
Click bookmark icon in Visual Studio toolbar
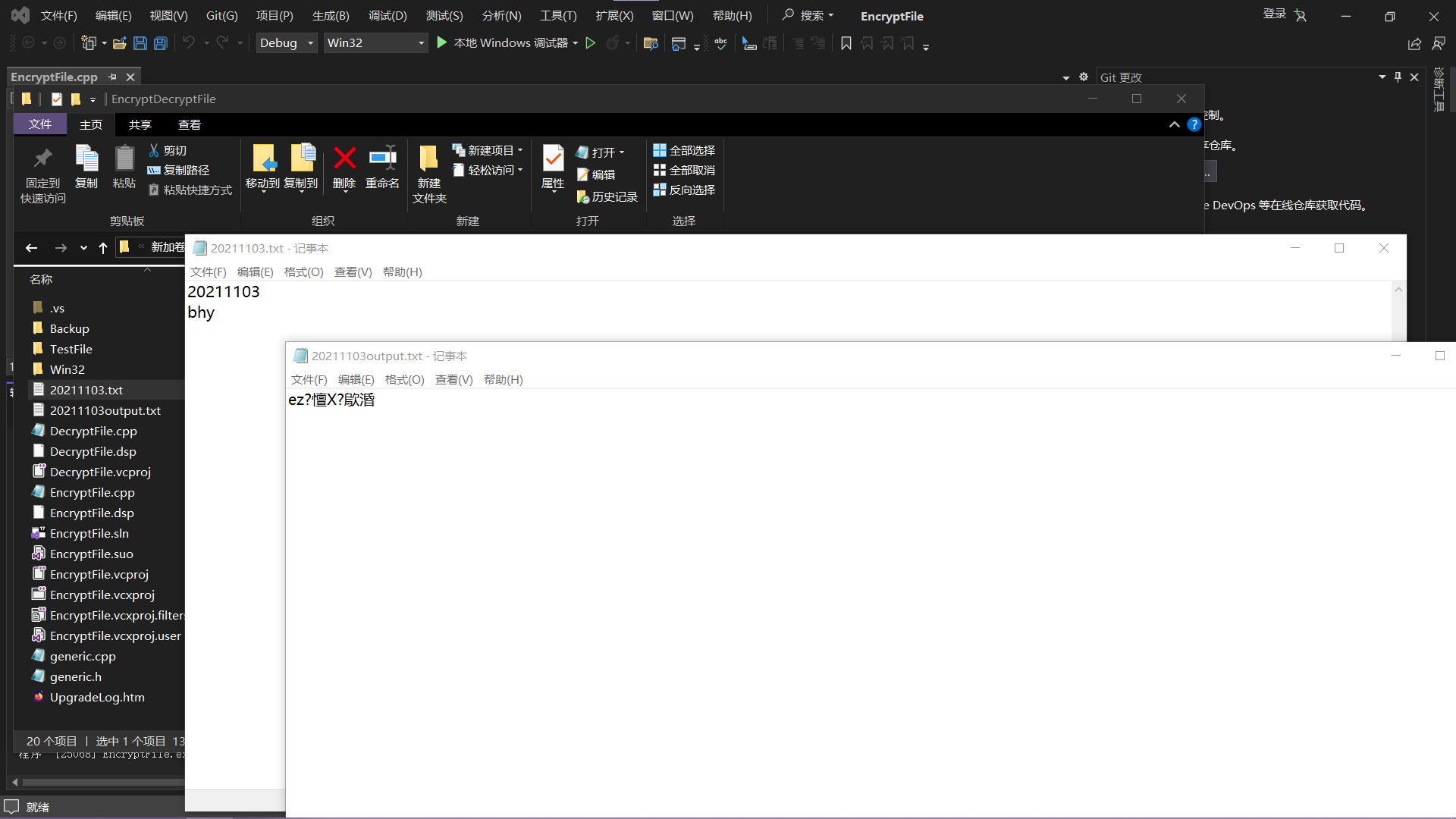(x=846, y=43)
